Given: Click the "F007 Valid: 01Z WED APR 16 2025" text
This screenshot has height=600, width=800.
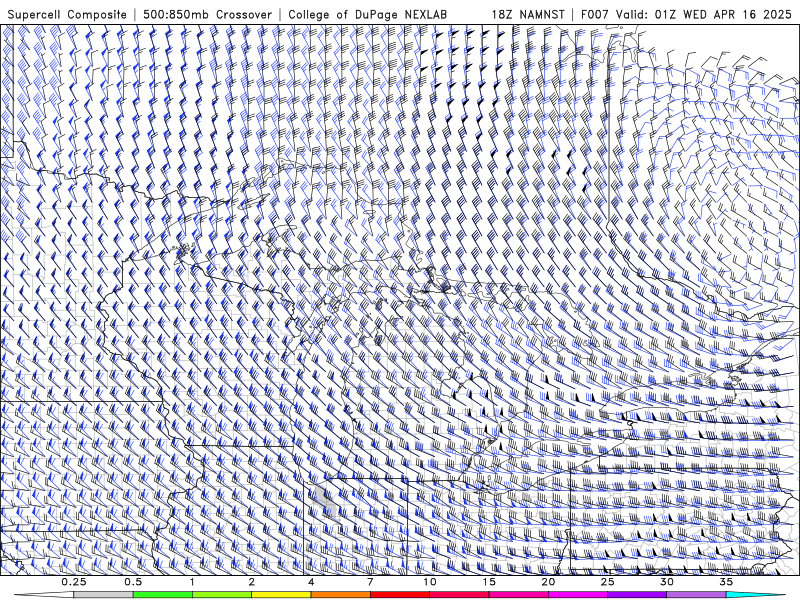Looking at the screenshot, I should 686,14.
